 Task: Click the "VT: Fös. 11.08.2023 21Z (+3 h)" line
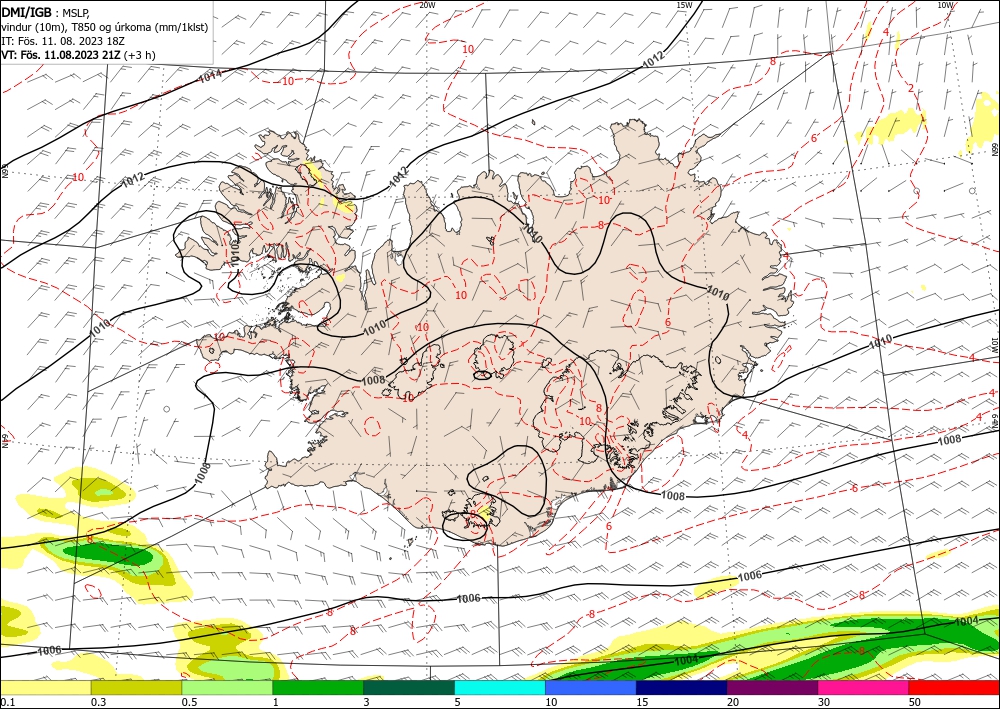click(78, 55)
